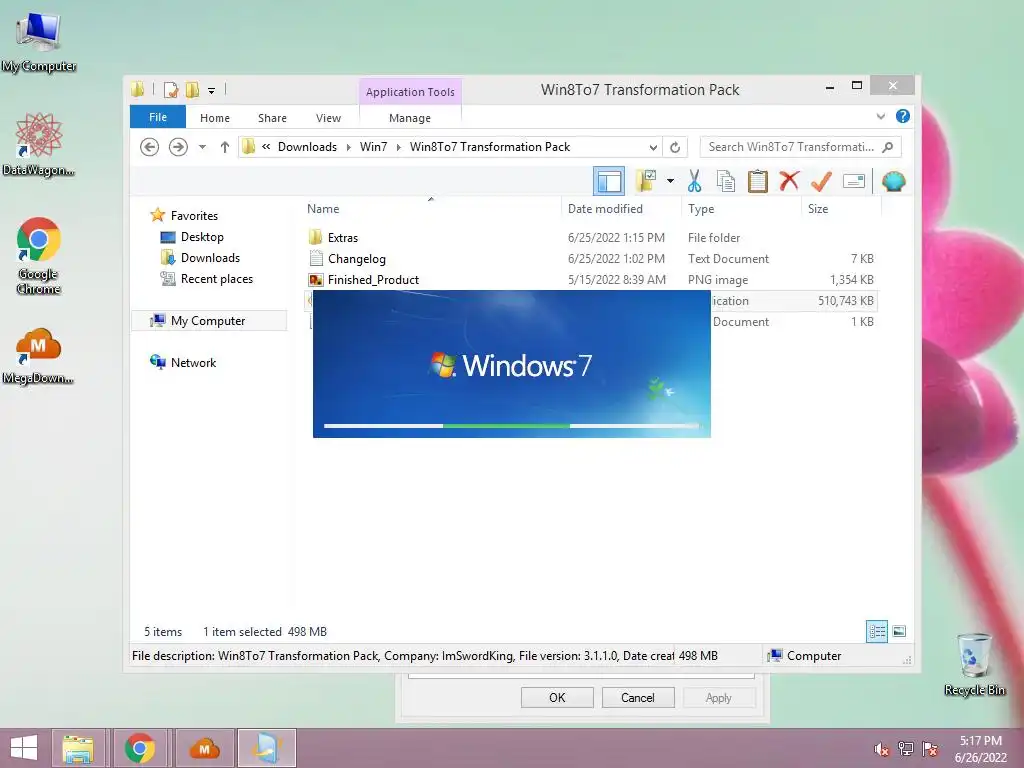Open the recent locations dropdown arrow
Screen dimensions: 1024x768
[202, 147]
